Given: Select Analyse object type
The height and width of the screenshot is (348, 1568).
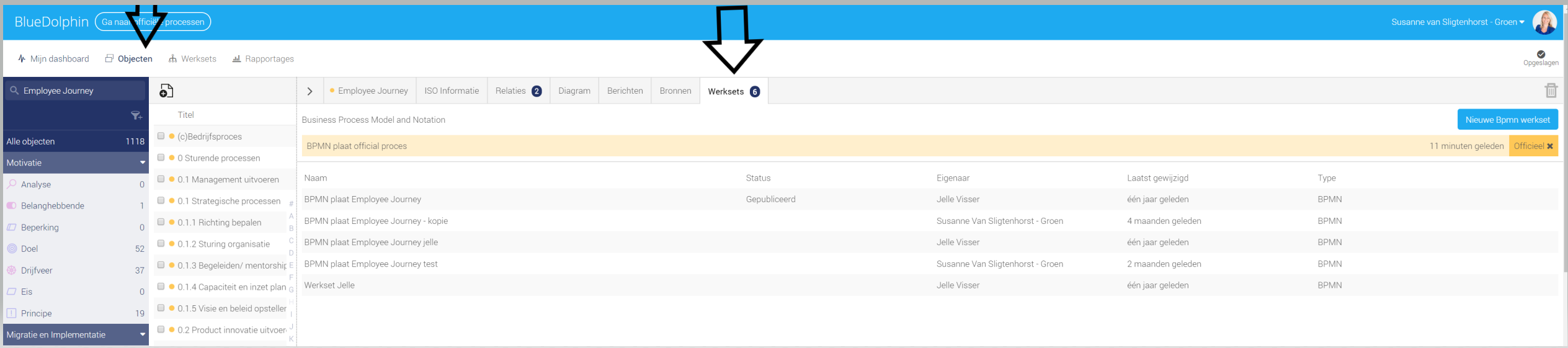Looking at the screenshot, I should [76, 184].
